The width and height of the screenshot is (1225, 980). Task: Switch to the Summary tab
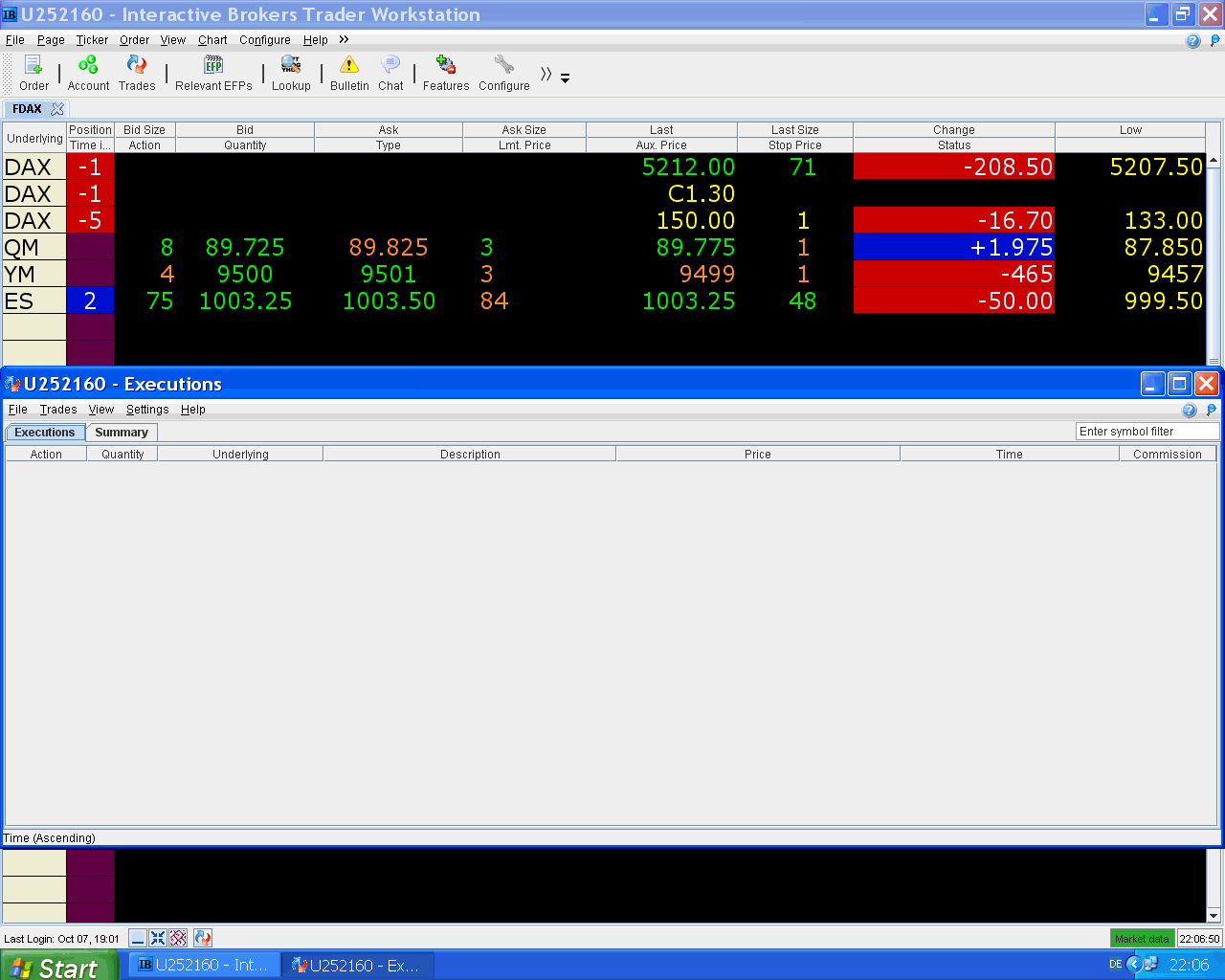pos(122,433)
